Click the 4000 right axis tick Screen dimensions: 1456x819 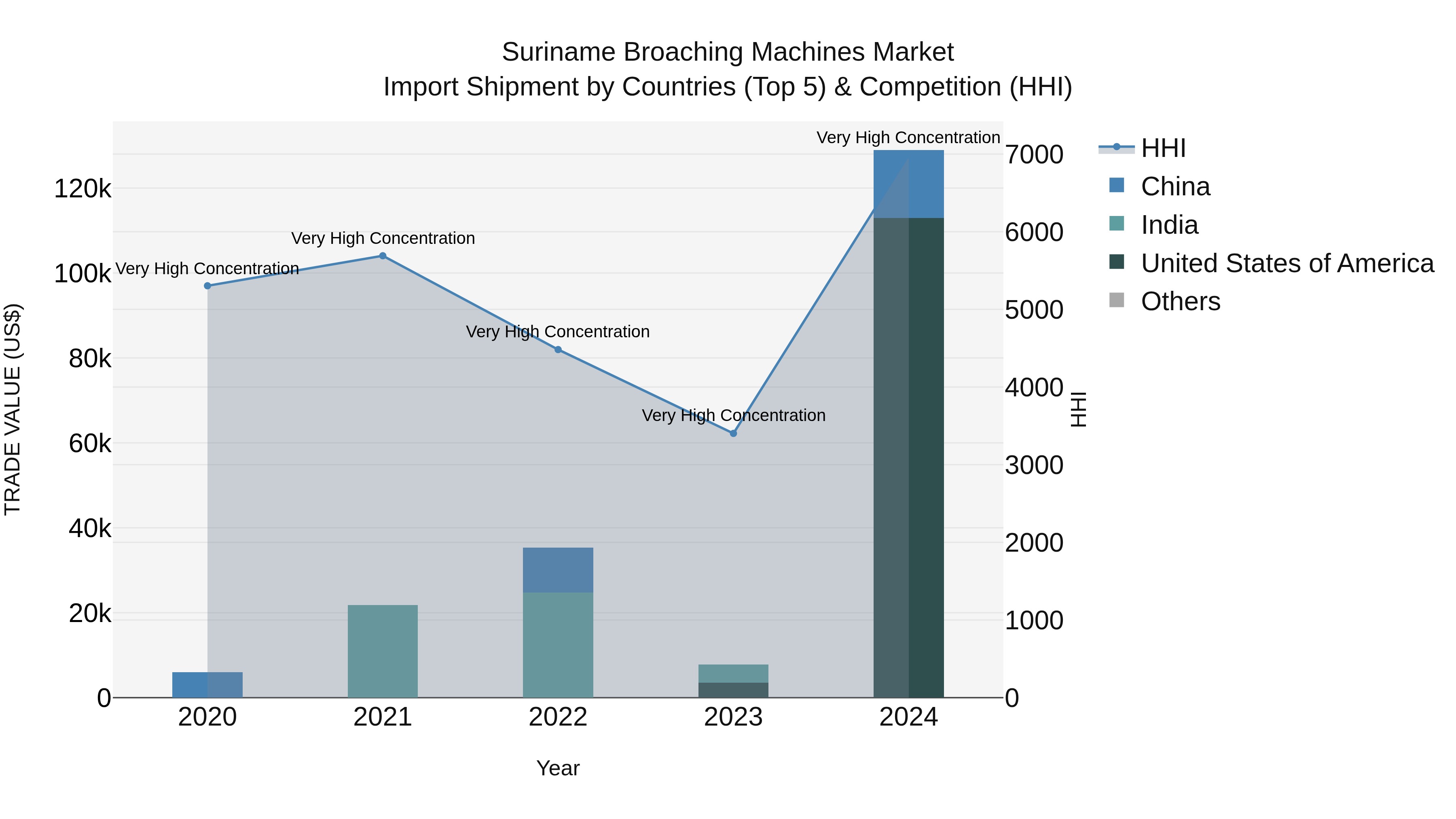click(1034, 387)
